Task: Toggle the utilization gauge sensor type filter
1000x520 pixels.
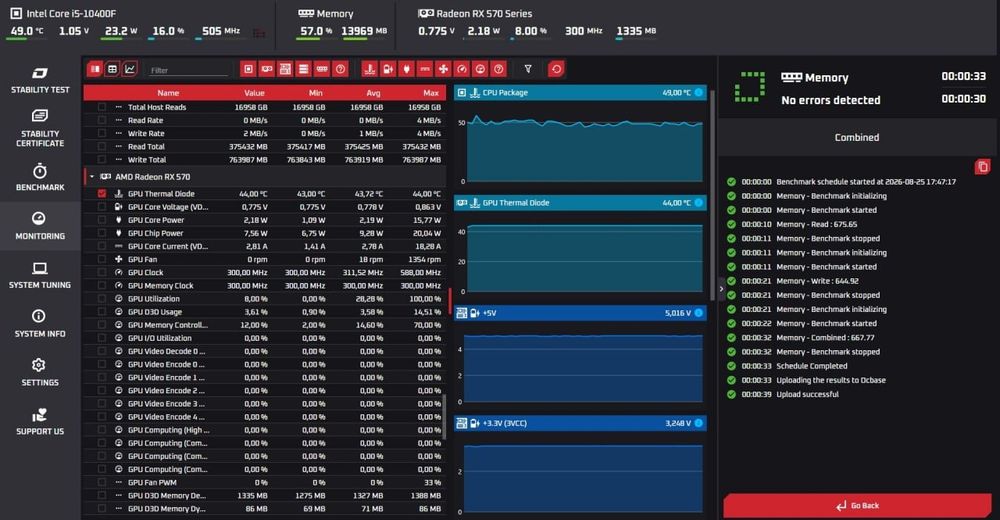Action: 480,69
